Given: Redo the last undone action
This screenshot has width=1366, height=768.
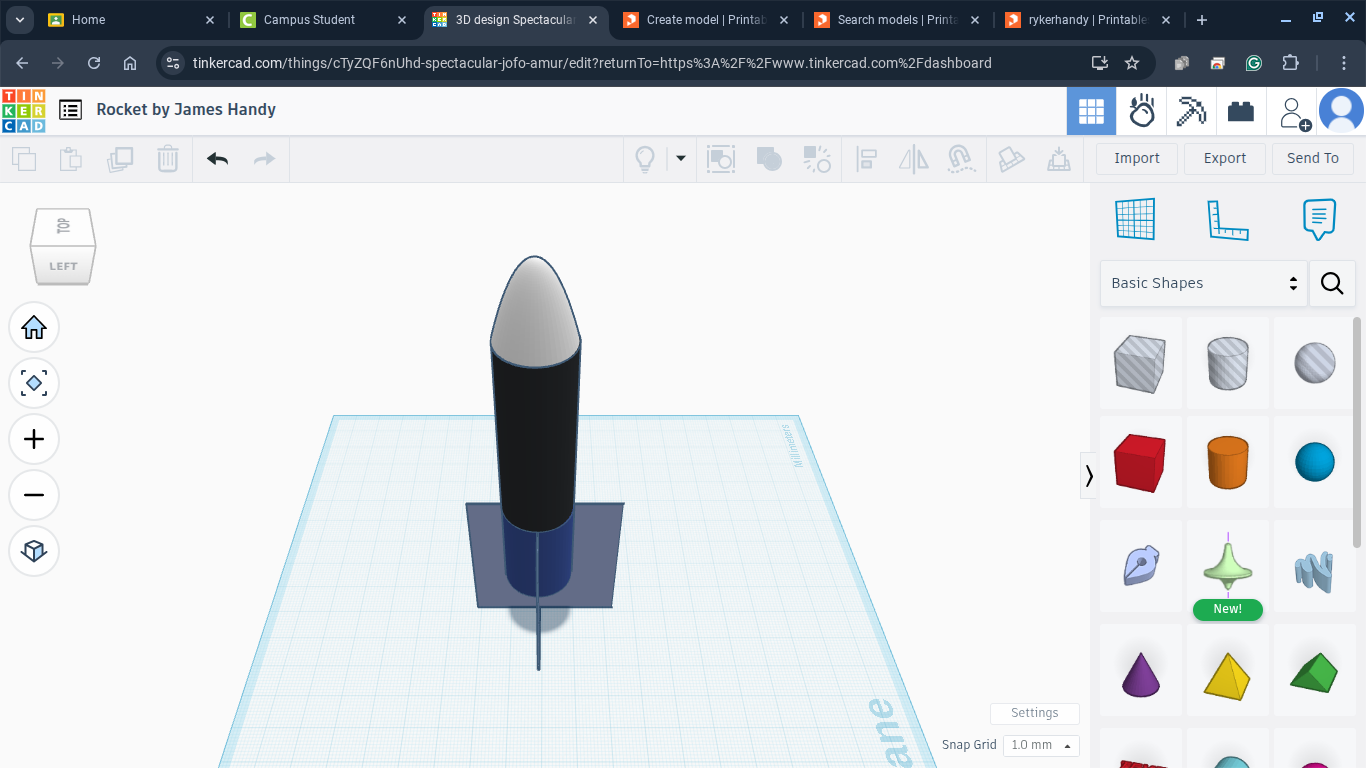Looking at the screenshot, I should [x=264, y=158].
